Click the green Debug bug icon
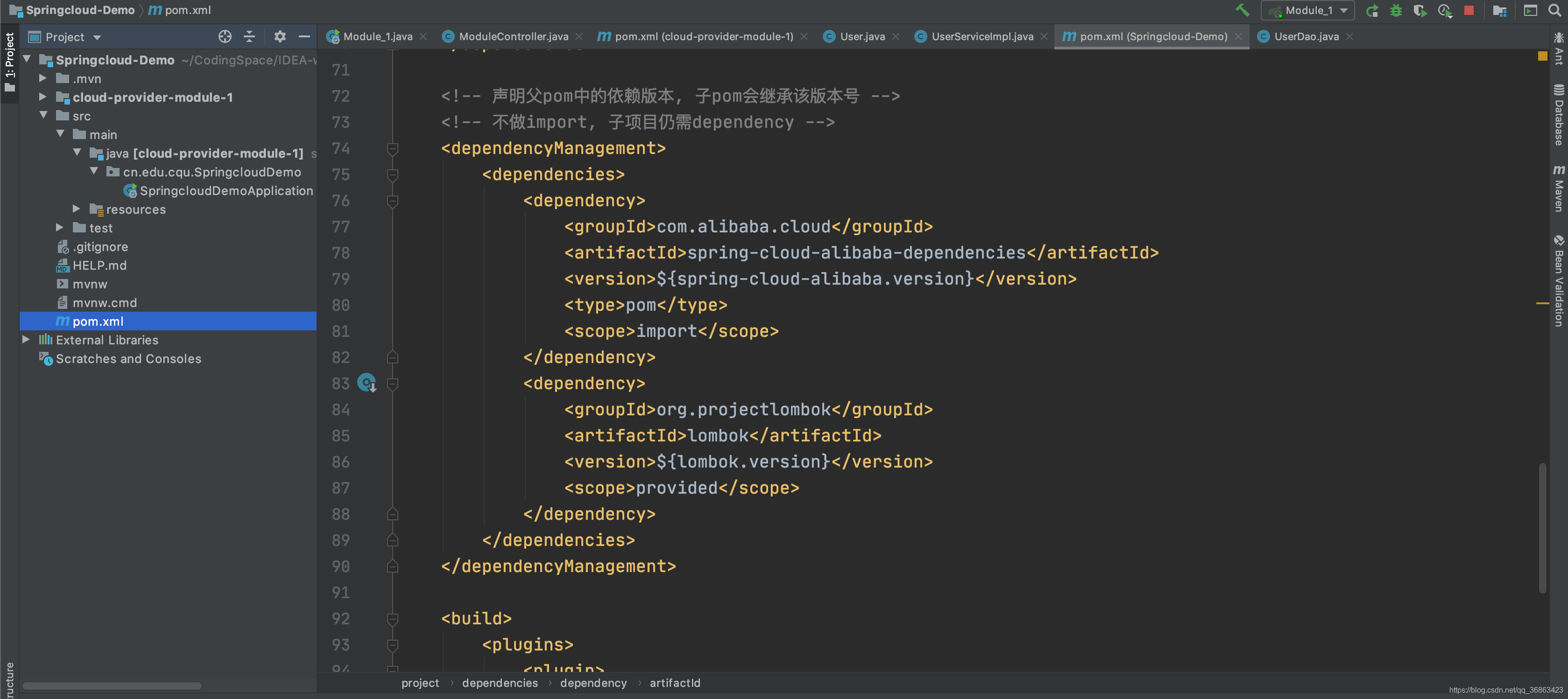This screenshot has width=1568, height=699. click(1396, 10)
